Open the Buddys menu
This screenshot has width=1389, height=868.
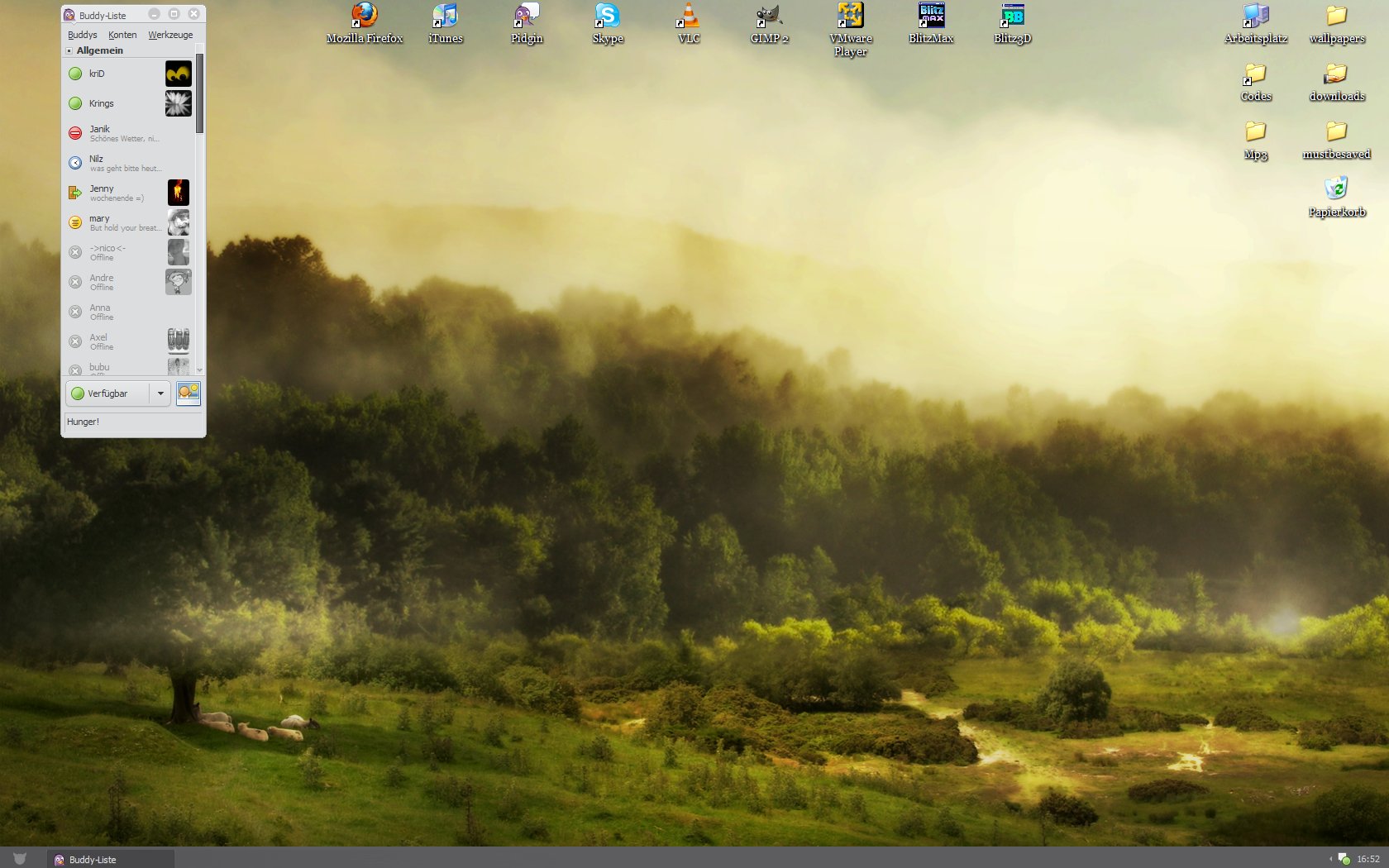pos(82,35)
